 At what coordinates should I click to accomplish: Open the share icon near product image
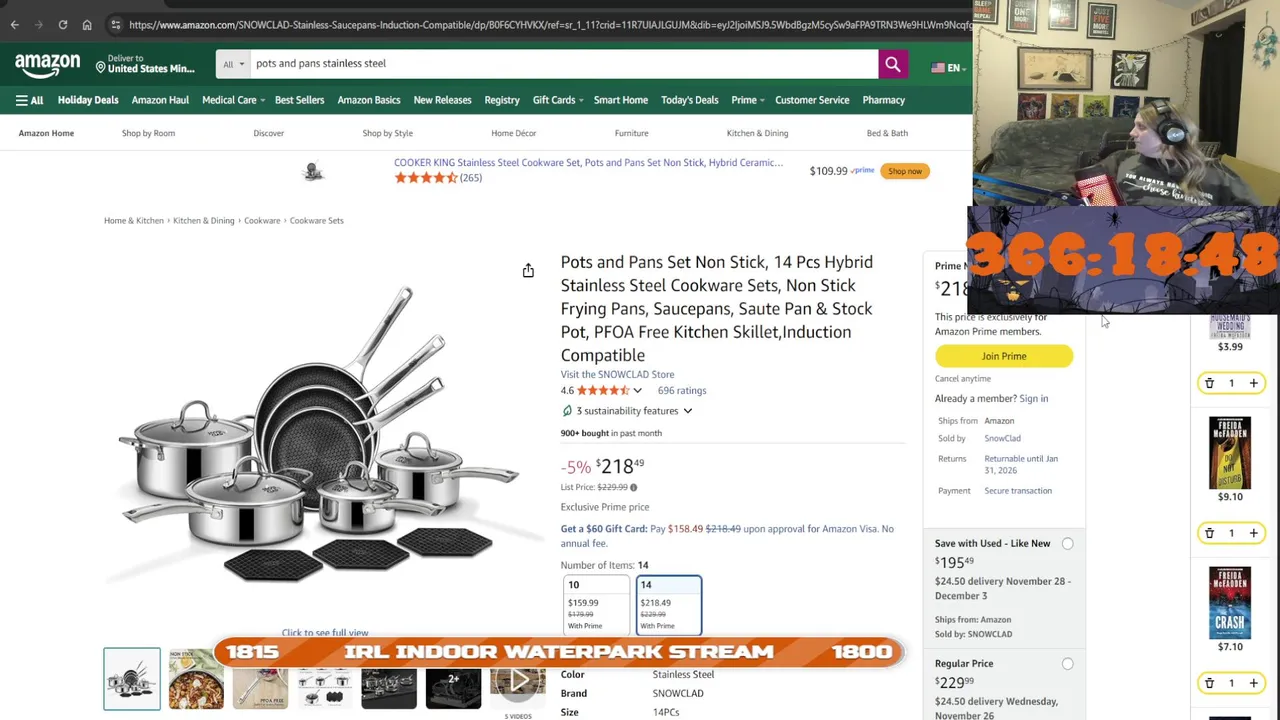click(528, 270)
